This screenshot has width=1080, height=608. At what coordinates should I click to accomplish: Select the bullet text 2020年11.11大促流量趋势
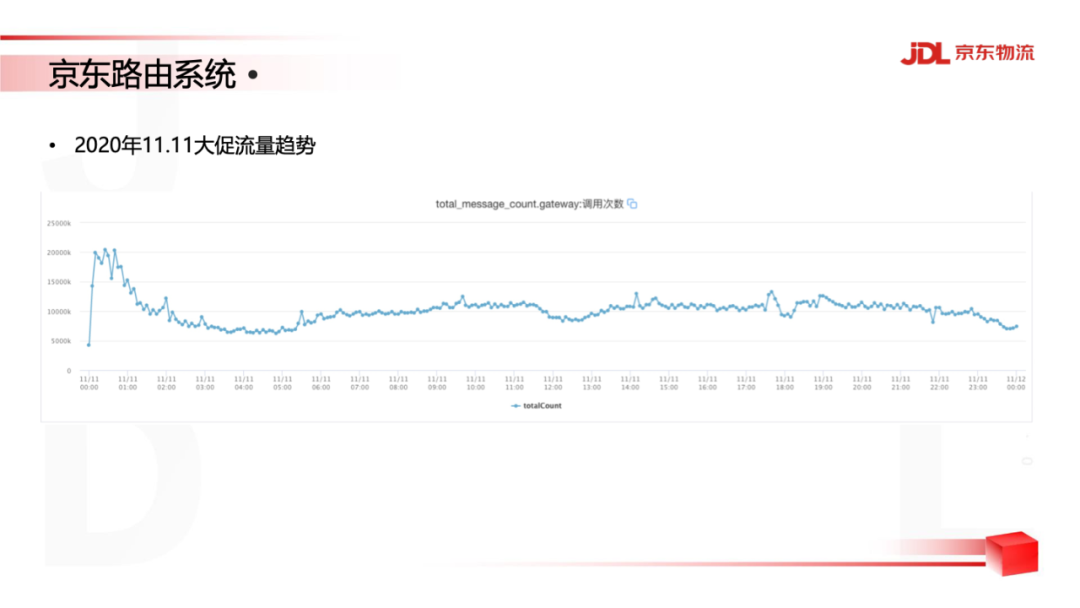point(195,145)
